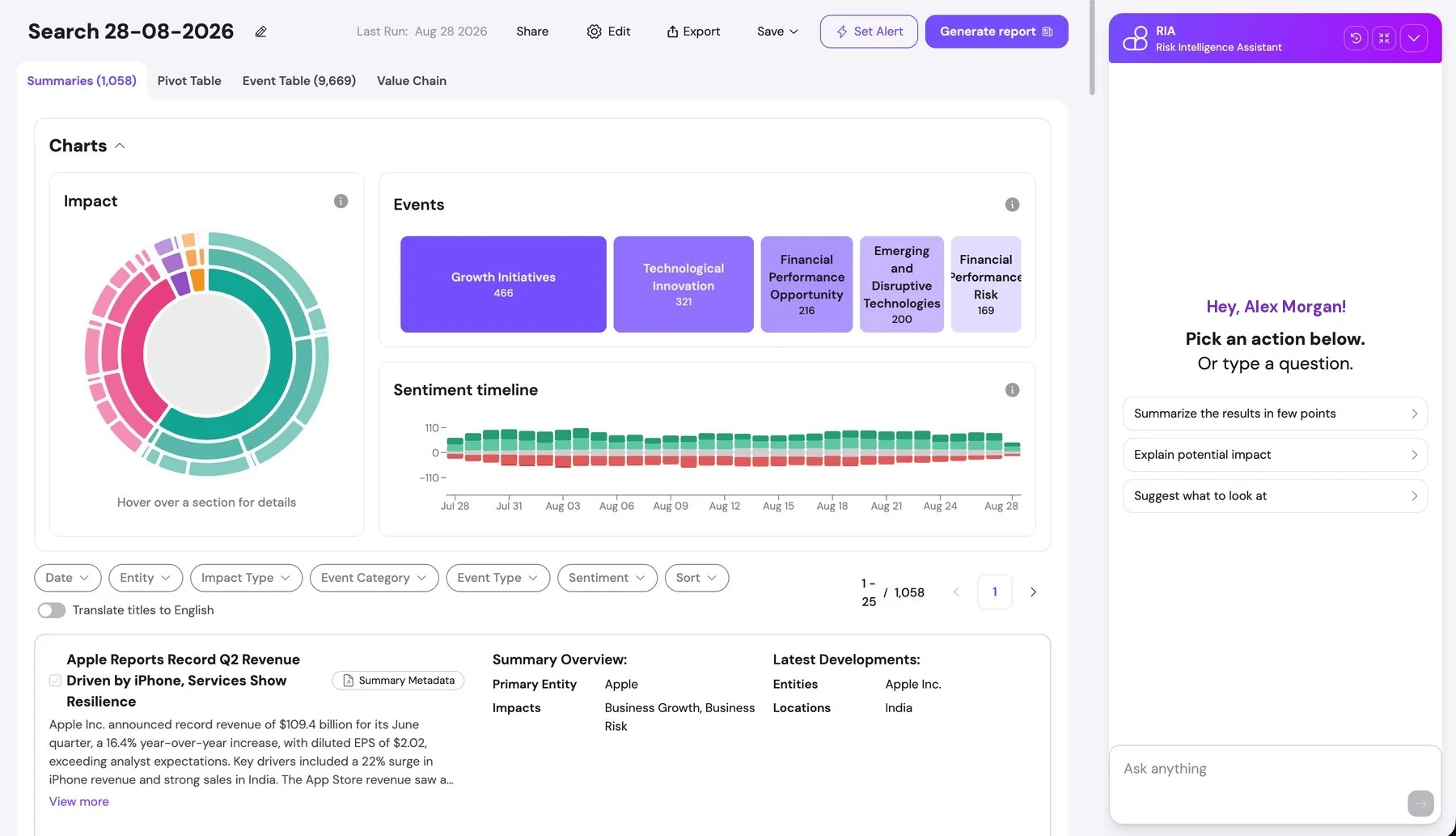Click the vertical page scrollbar
1456x836 pixels.
click(1092, 49)
